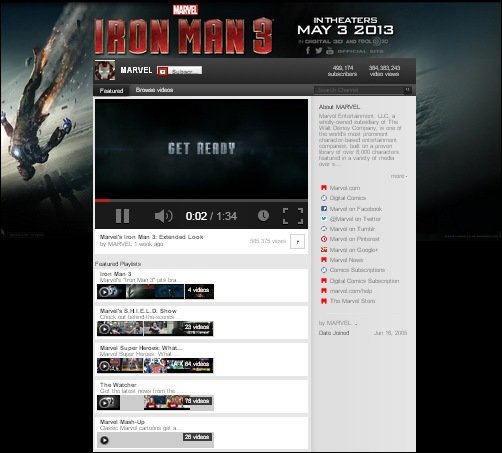This screenshot has width=502, height=453.
Task: Pause the video with the pause button
Action: pyautogui.click(x=122, y=216)
